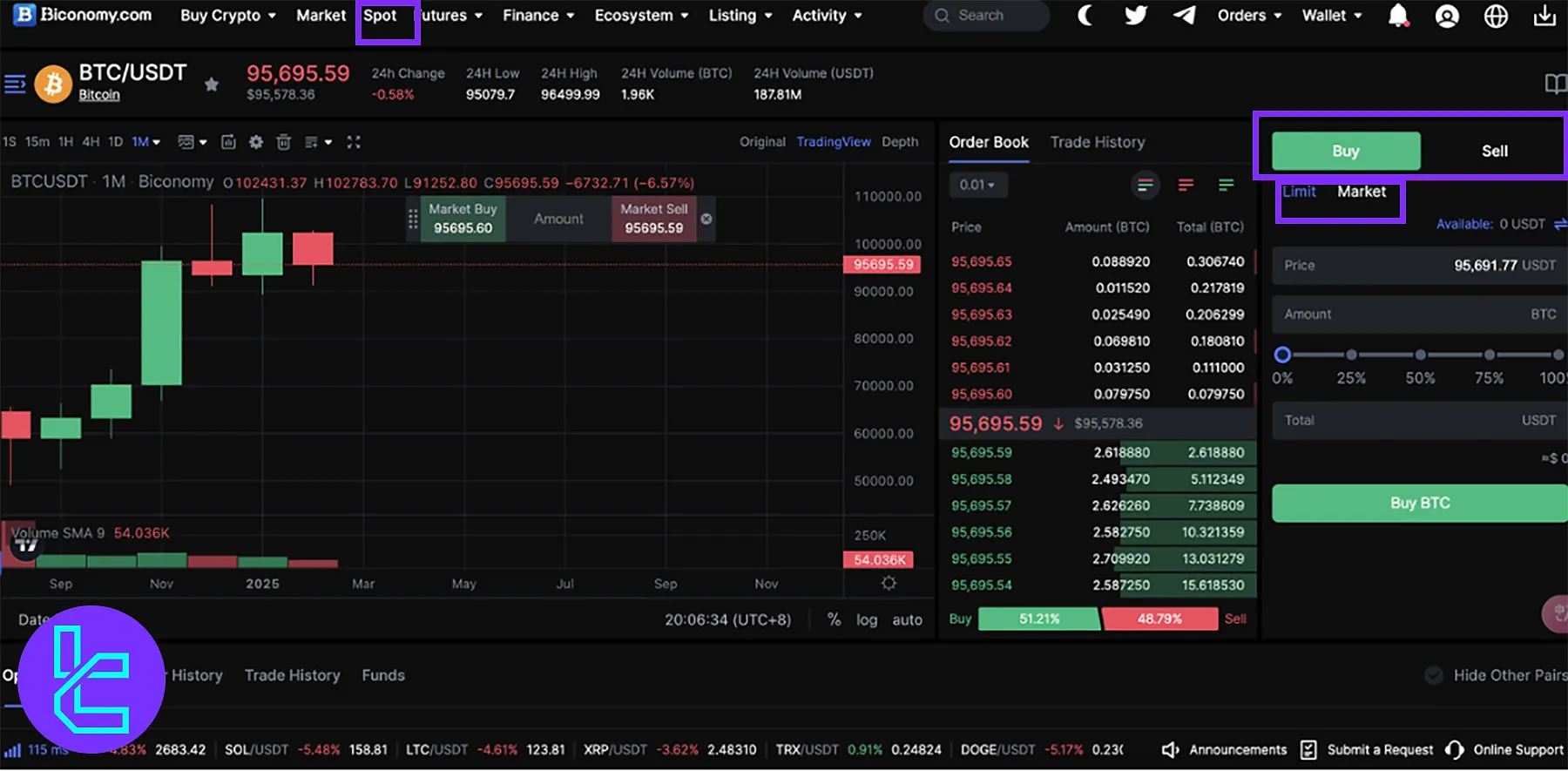This screenshot has width=1568, height=771.
Task: Switch chart to Original mode
Action: click(x=762, y=142)
